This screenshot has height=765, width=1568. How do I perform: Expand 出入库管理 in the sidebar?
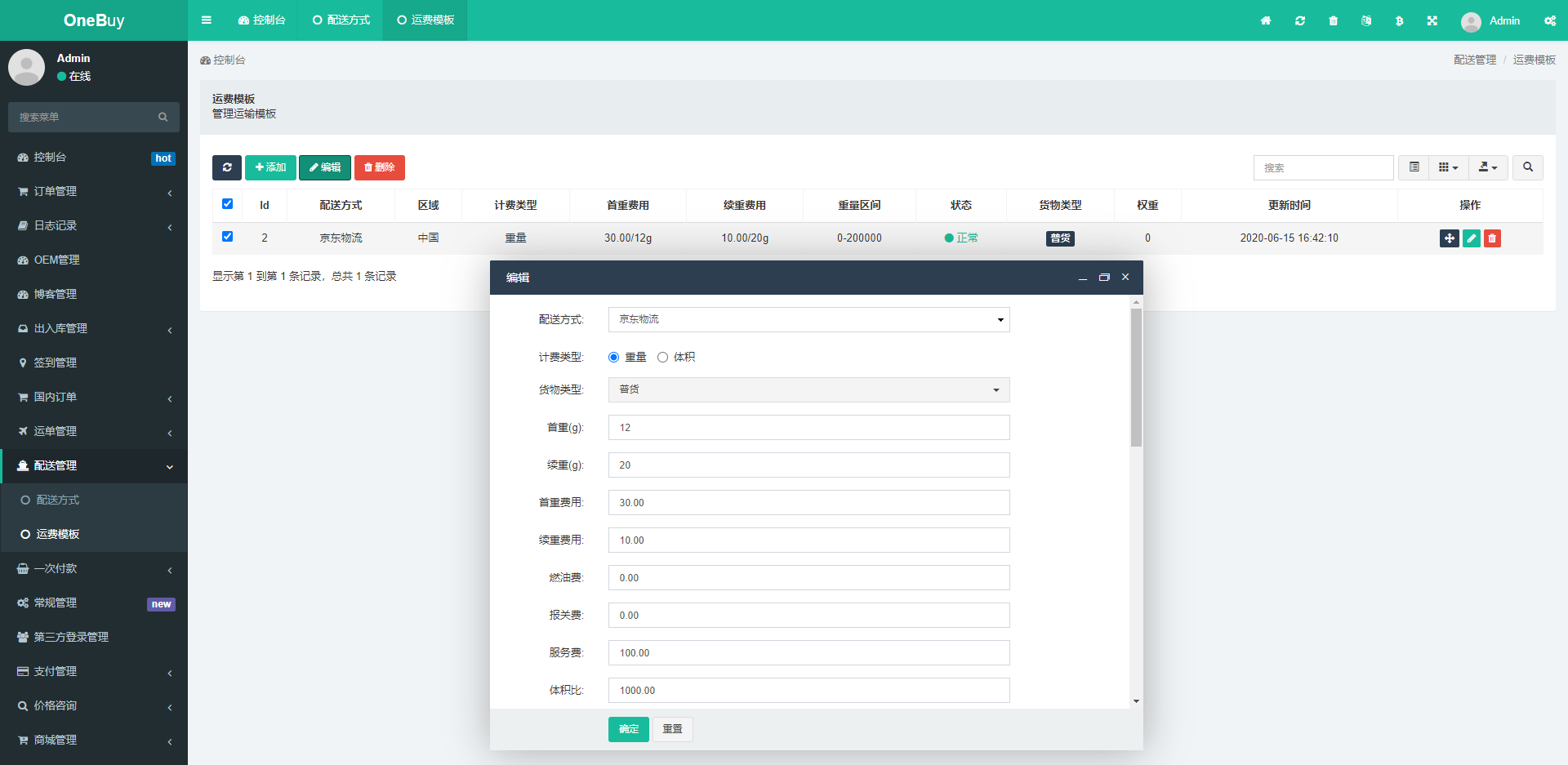[94, 328]
